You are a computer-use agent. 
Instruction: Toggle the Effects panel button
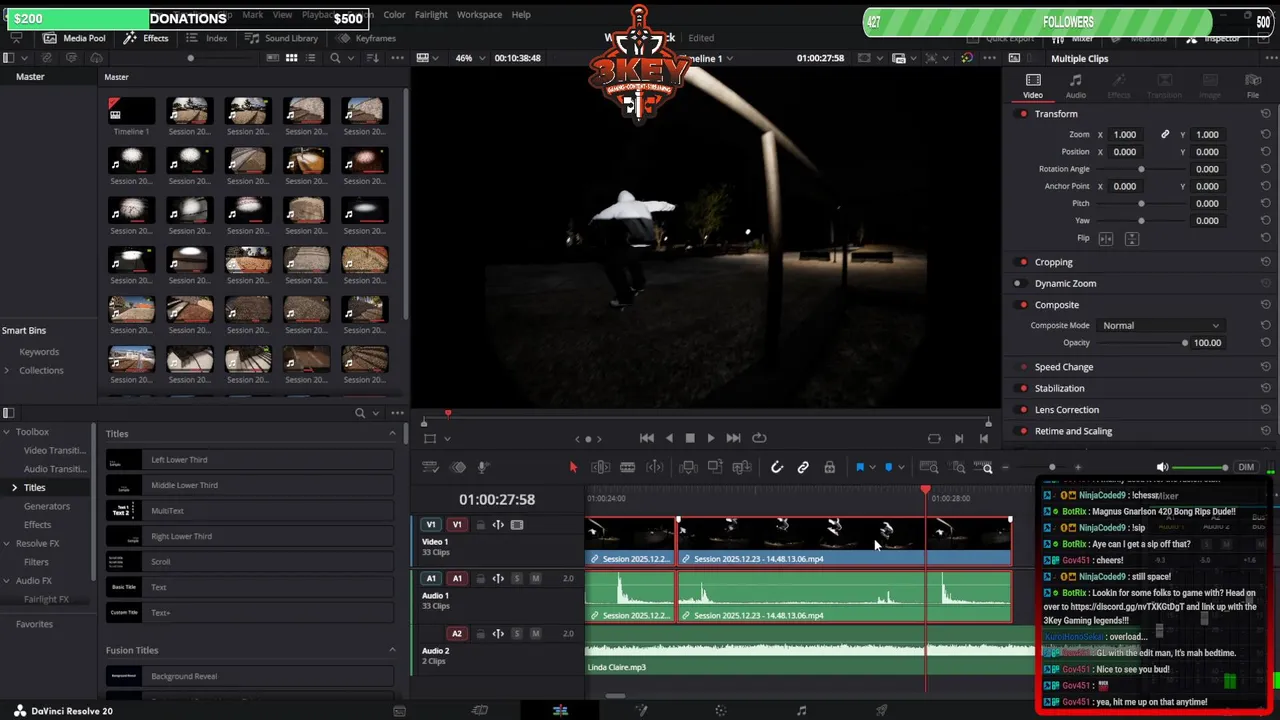tap(146, 38)
